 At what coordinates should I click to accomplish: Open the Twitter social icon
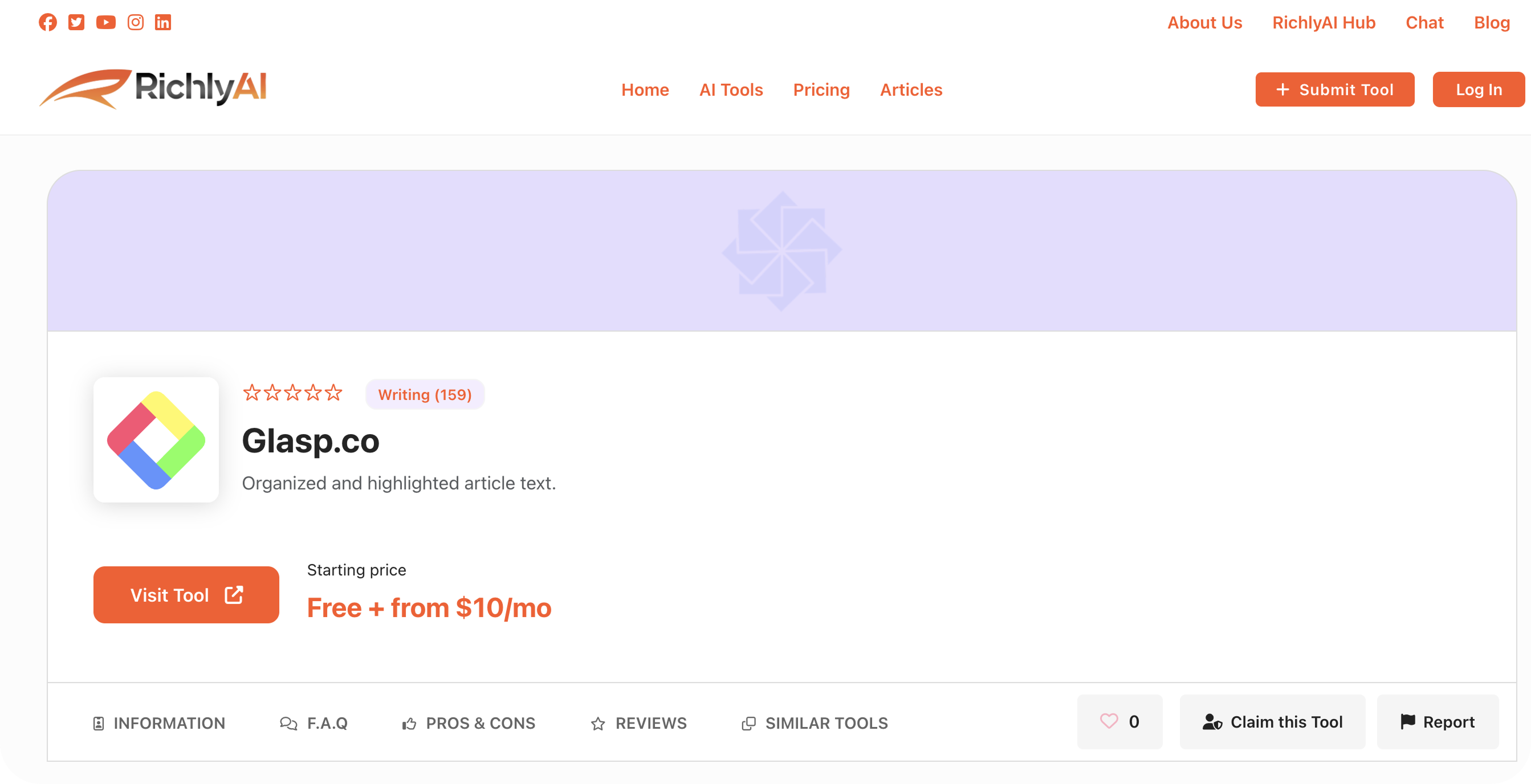(x=76, y=23)
